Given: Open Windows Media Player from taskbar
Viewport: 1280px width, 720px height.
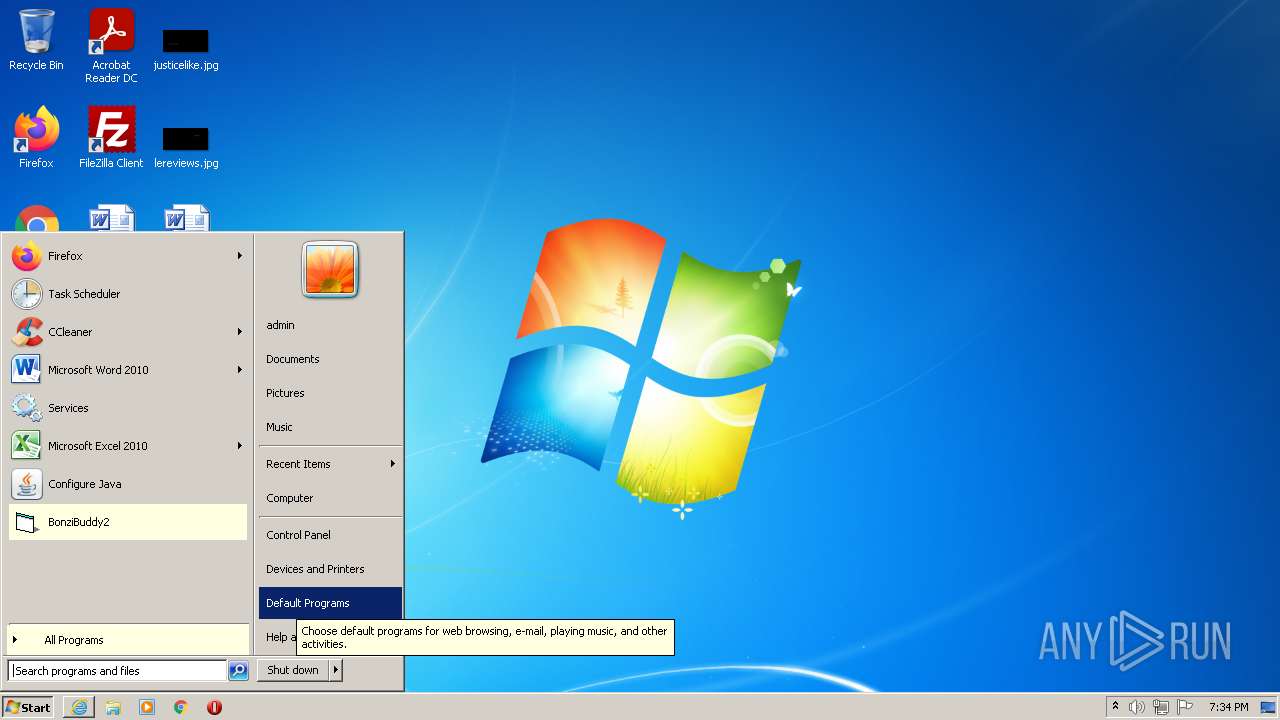Looking at the screenshot, I should click(147, 707).
